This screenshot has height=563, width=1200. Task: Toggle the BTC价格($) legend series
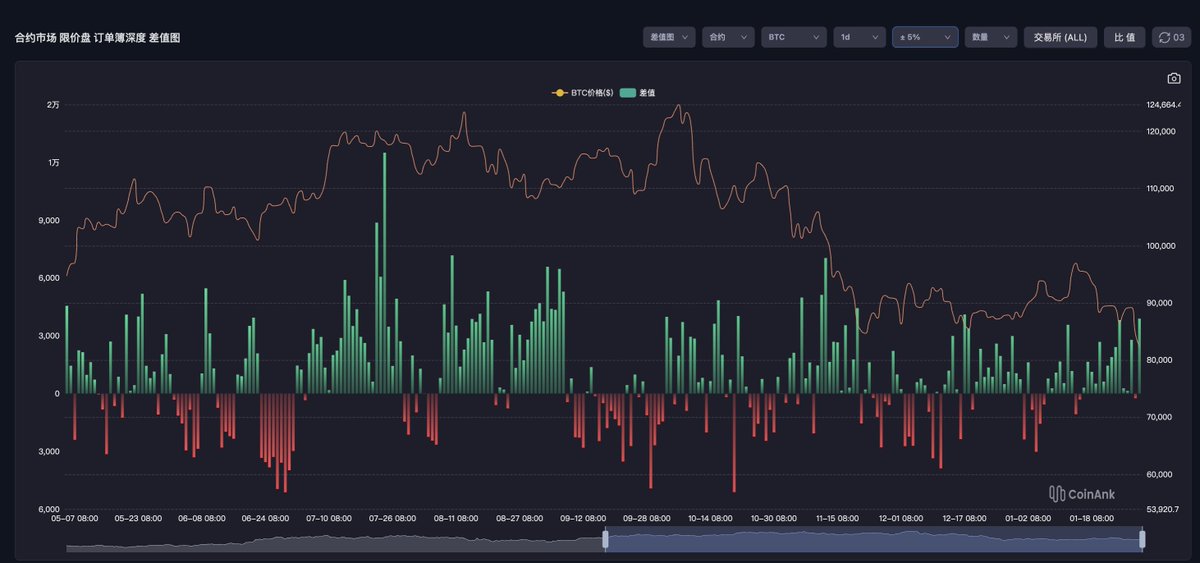pyautogui.click(x=582, y=93)
